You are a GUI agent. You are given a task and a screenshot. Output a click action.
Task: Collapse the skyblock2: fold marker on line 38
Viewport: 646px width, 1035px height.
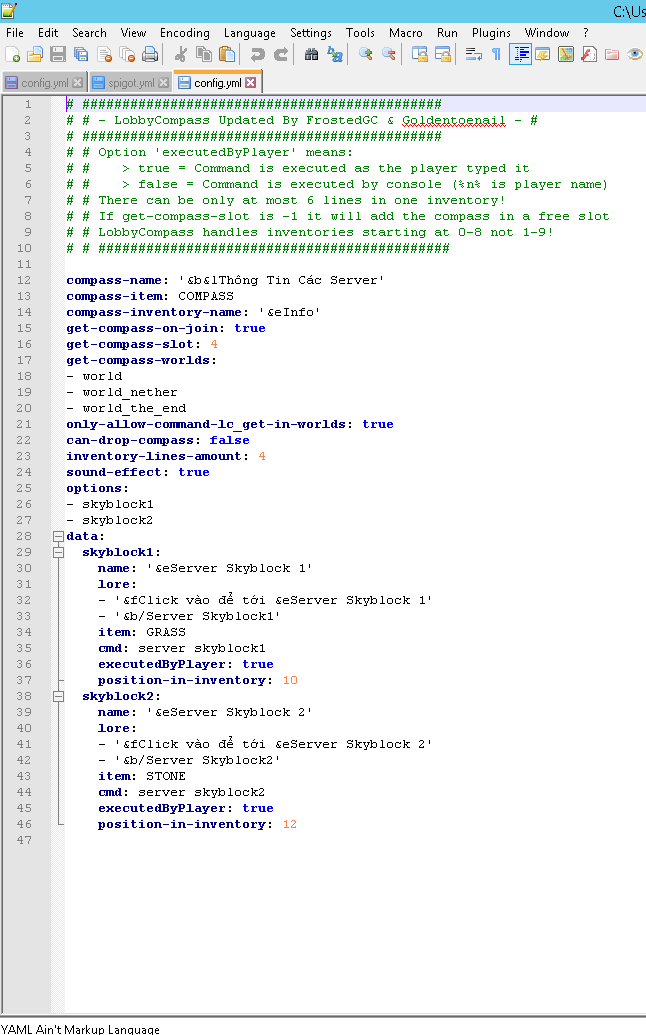click(58, 696)
